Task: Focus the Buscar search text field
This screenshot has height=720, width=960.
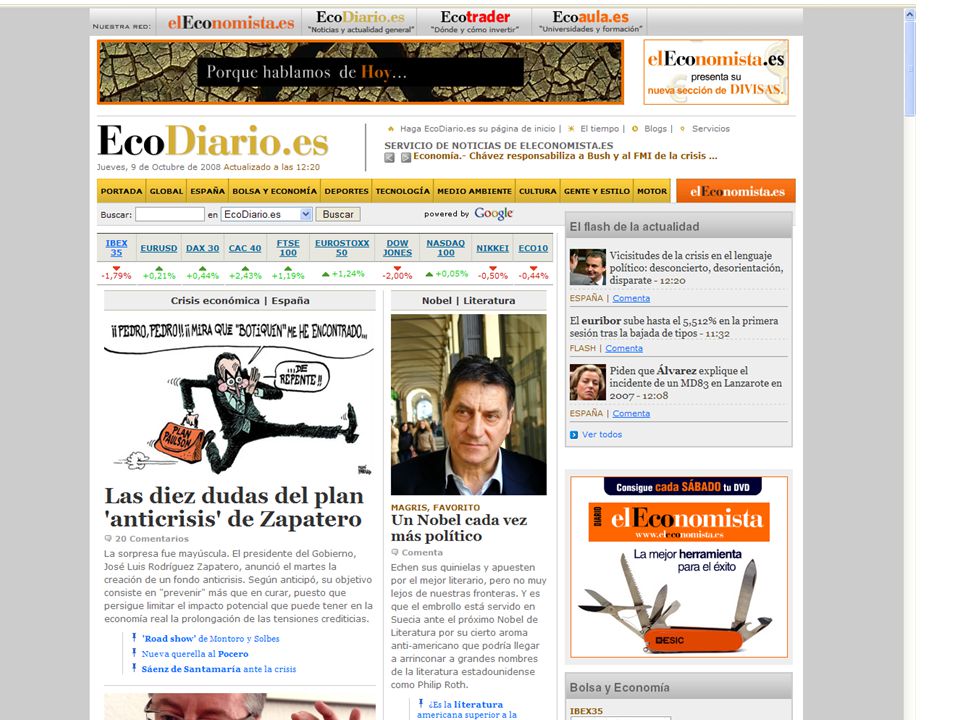Action: (x=170, y=214)
